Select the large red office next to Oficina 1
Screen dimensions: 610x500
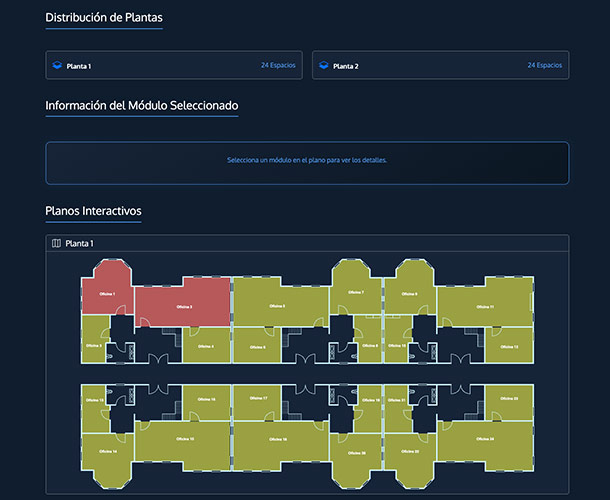(183, 304)
